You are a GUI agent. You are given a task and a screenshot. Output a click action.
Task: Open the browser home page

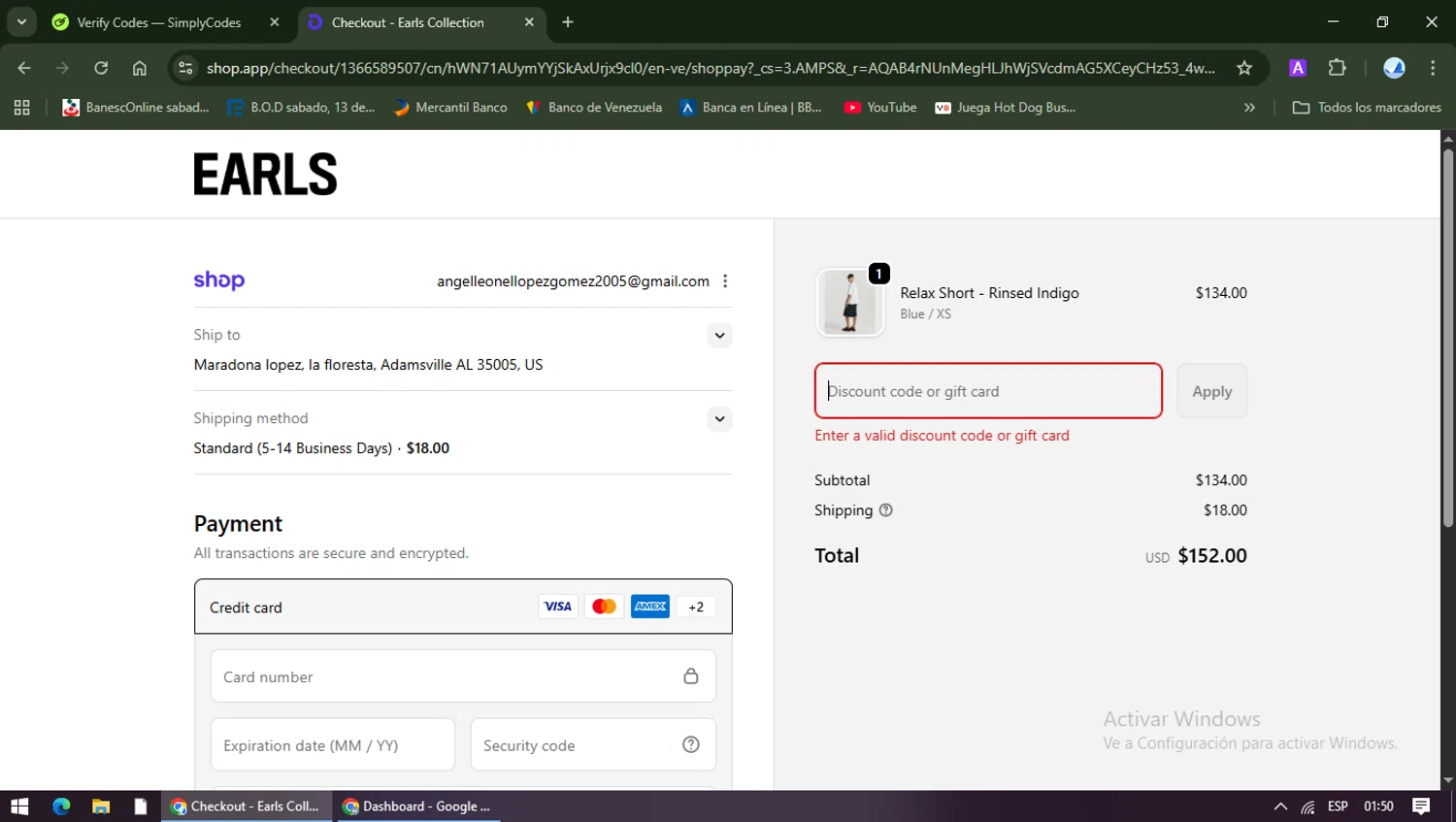click(140, 68)
